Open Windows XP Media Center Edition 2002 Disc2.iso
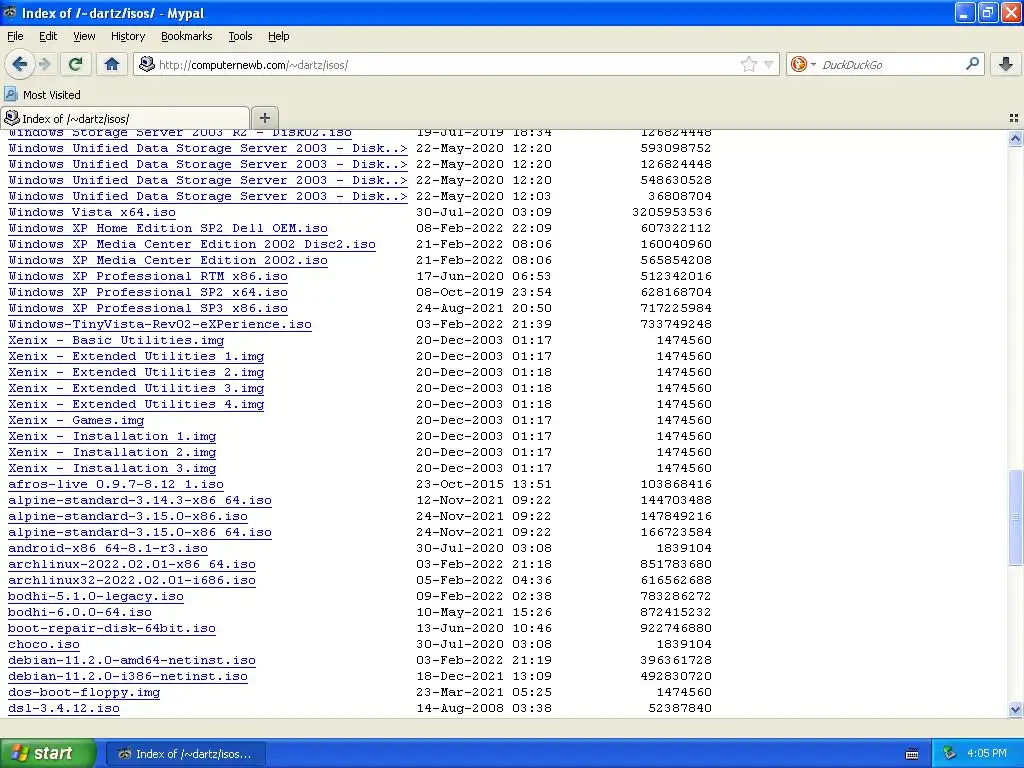This screenshot has width=1024, height=768. tap(192, 244)
